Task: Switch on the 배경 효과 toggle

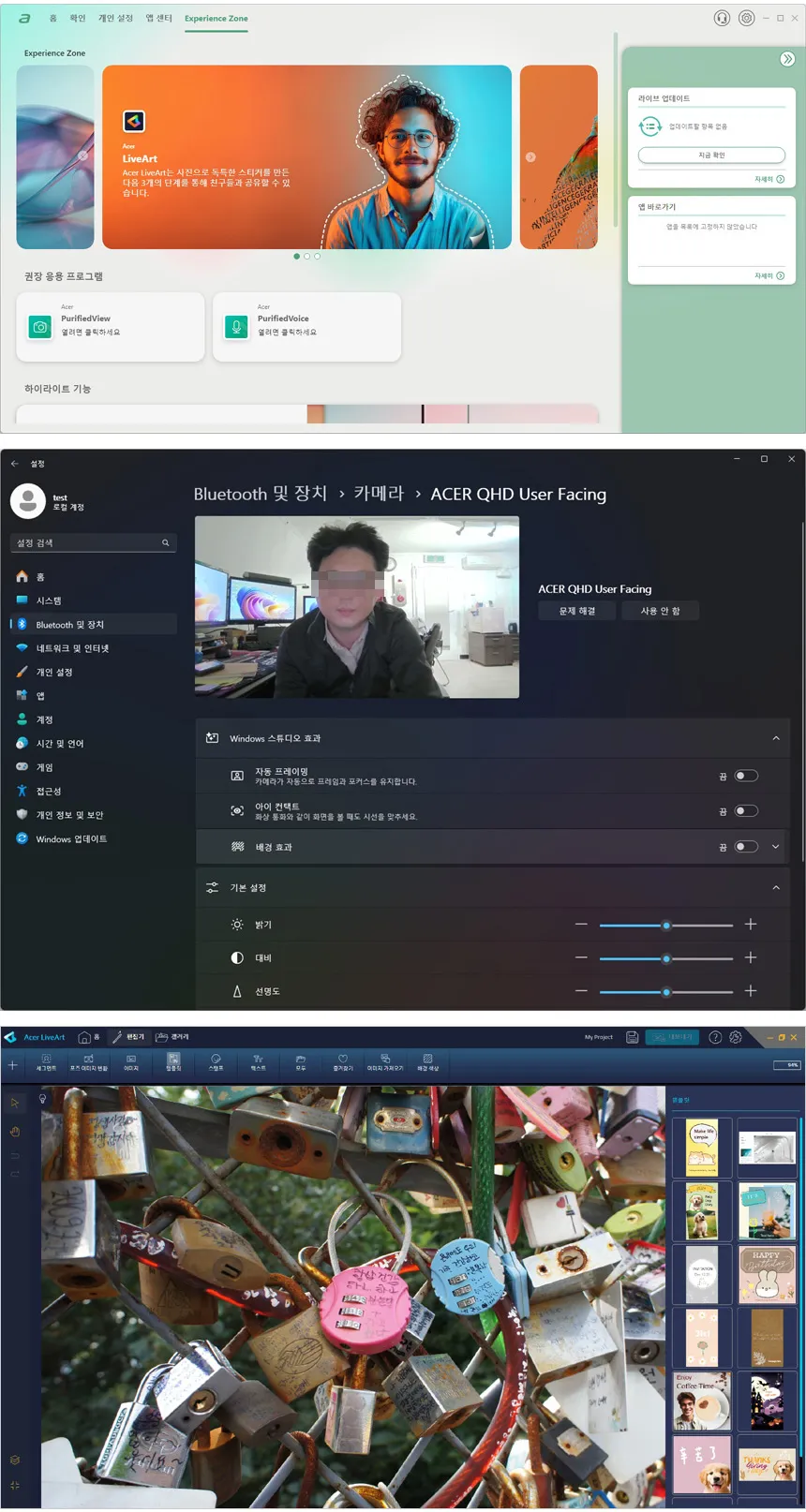Action: click(x=746, y=847)
